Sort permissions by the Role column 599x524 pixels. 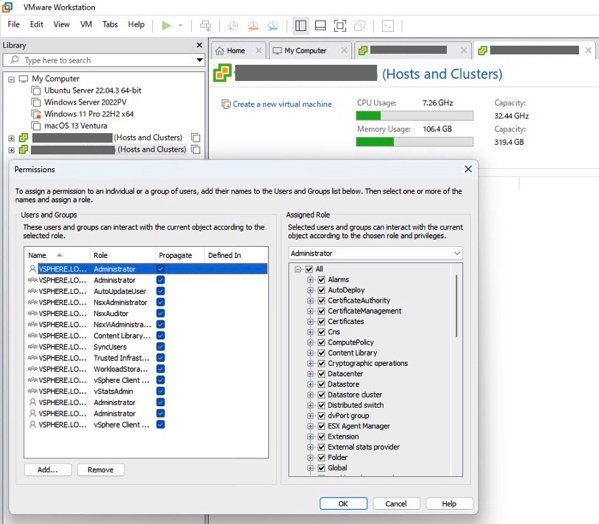coord(123,255)
